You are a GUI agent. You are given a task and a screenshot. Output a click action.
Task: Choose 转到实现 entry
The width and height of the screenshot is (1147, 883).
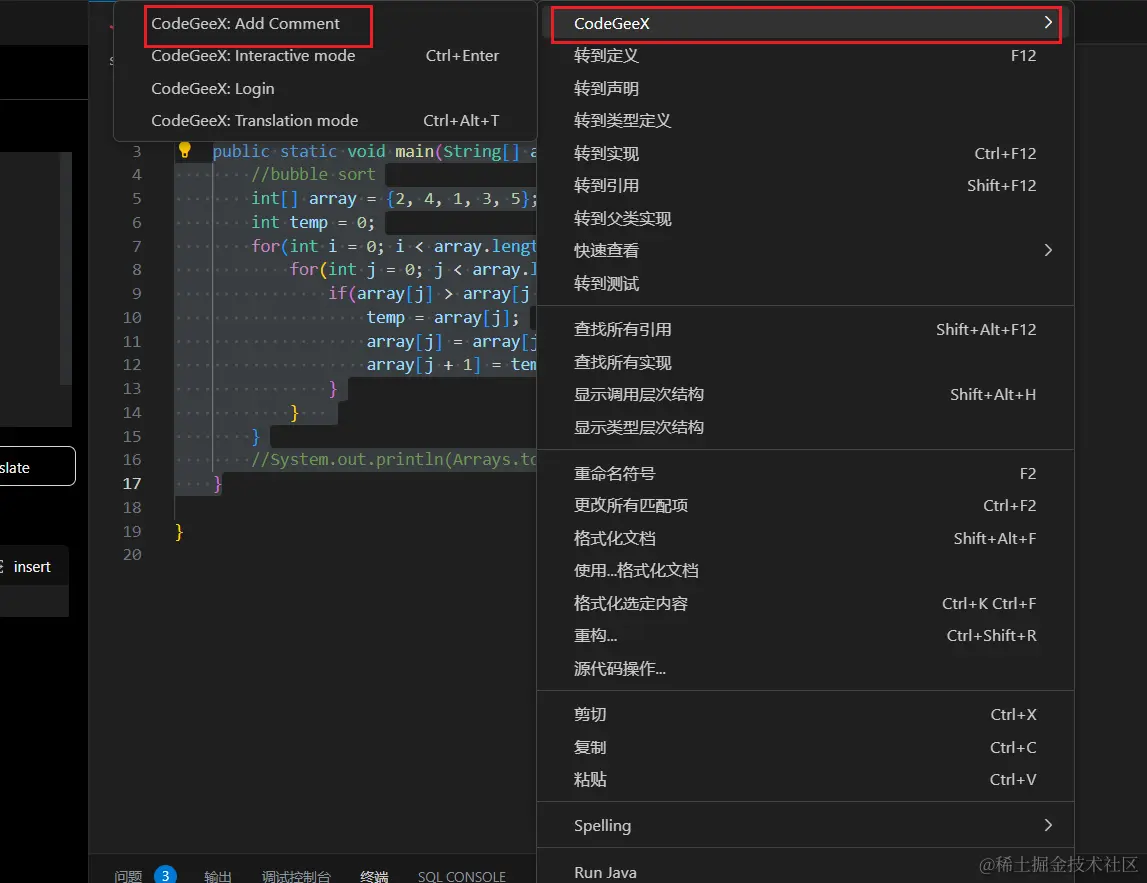point(805,154)
